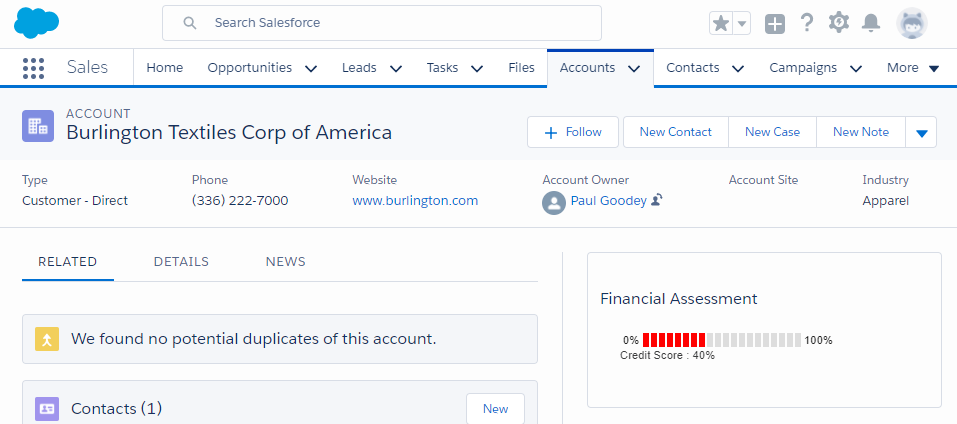Click the search magnifier icon
957x424 pixels.
click(190, 23)
